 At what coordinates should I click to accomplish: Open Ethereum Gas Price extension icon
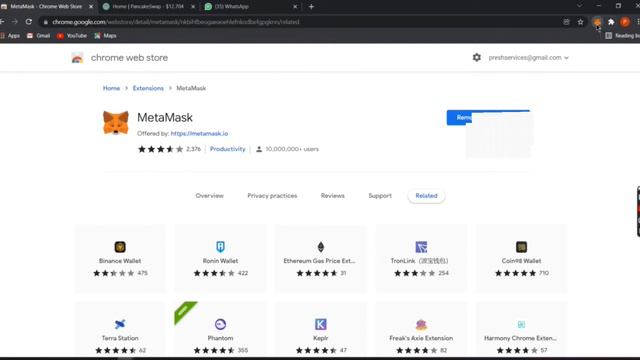pos(321,247)
